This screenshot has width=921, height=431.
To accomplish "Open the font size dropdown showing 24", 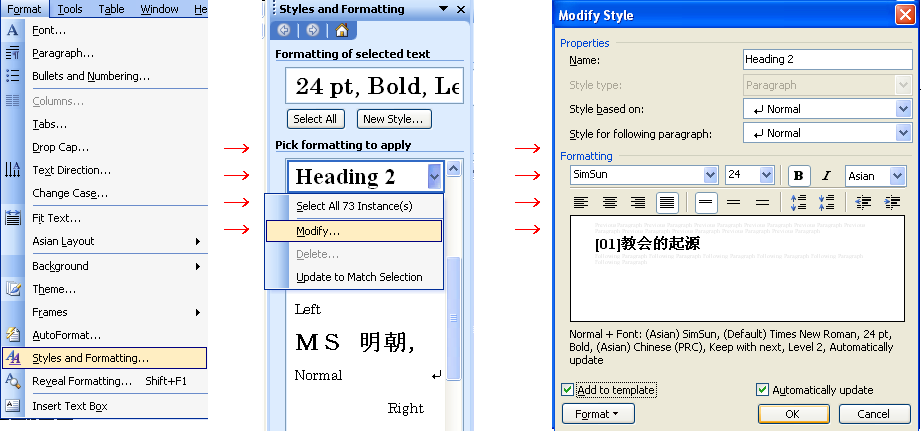I will coord(766,176).
